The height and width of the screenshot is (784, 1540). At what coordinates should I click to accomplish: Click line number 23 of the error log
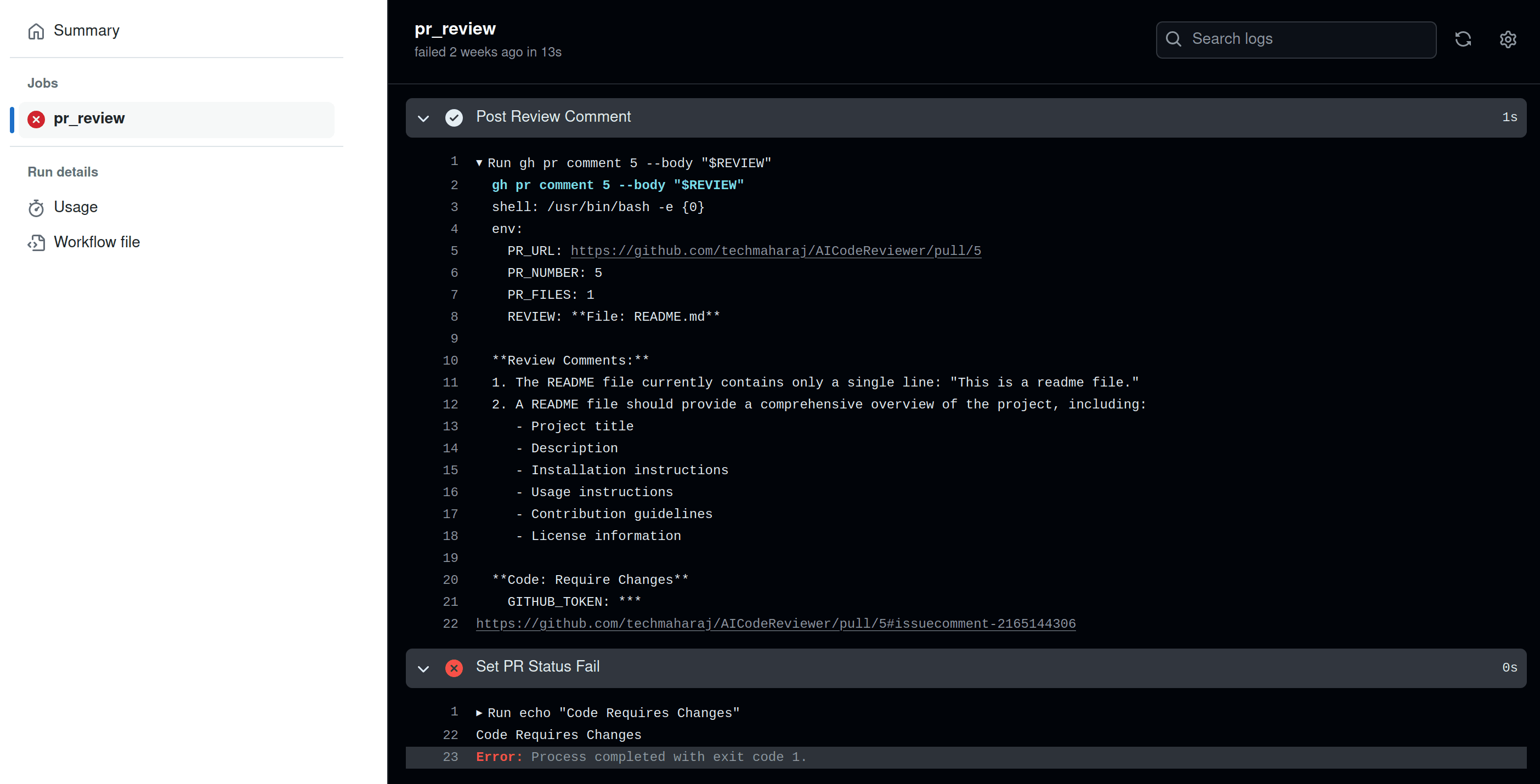tap(450, 757)
